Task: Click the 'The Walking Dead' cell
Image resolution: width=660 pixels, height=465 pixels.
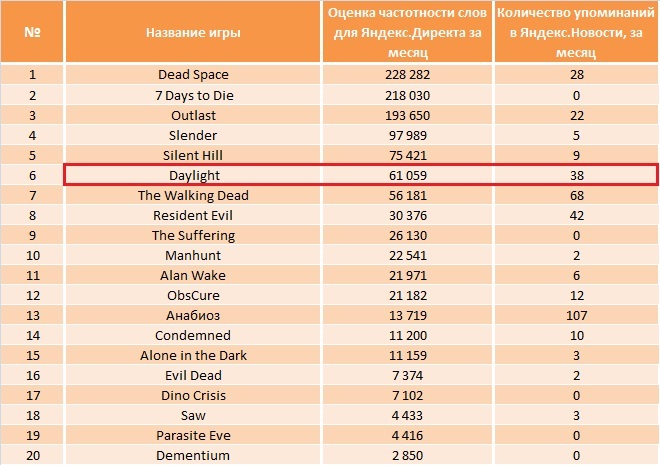Action: tap(193, 195)
